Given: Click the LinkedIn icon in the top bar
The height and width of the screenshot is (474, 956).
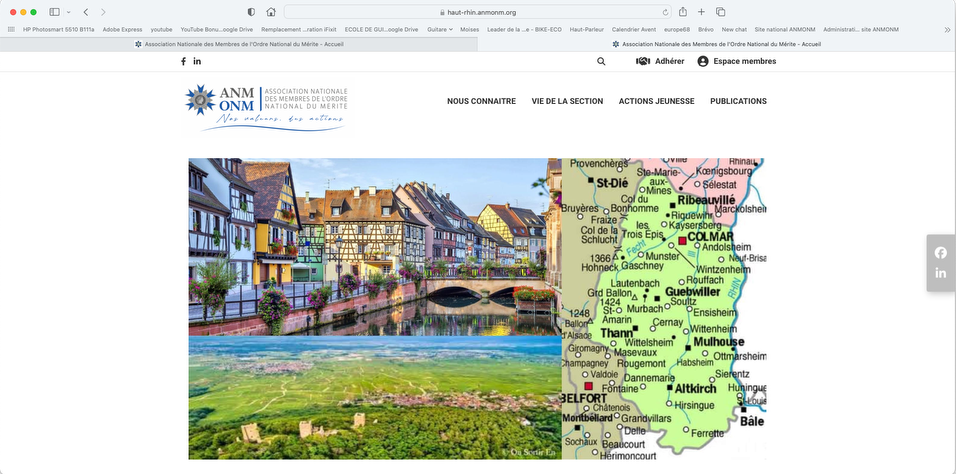Looking at the screenshot, I should pyautogui.click(x=197, y=62).
